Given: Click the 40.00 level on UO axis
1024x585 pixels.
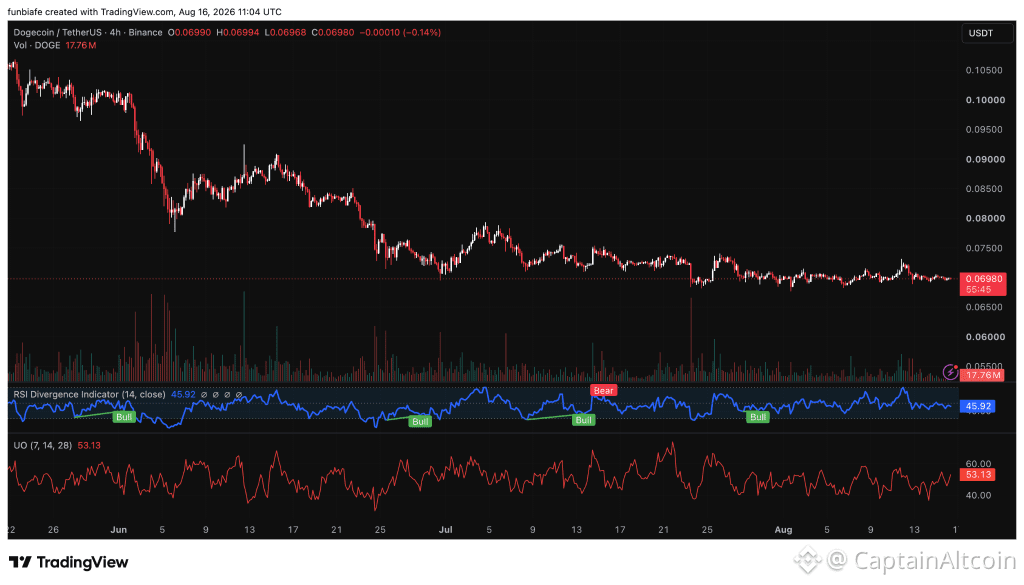Looking at the screenshot, I should pos(979,495).
